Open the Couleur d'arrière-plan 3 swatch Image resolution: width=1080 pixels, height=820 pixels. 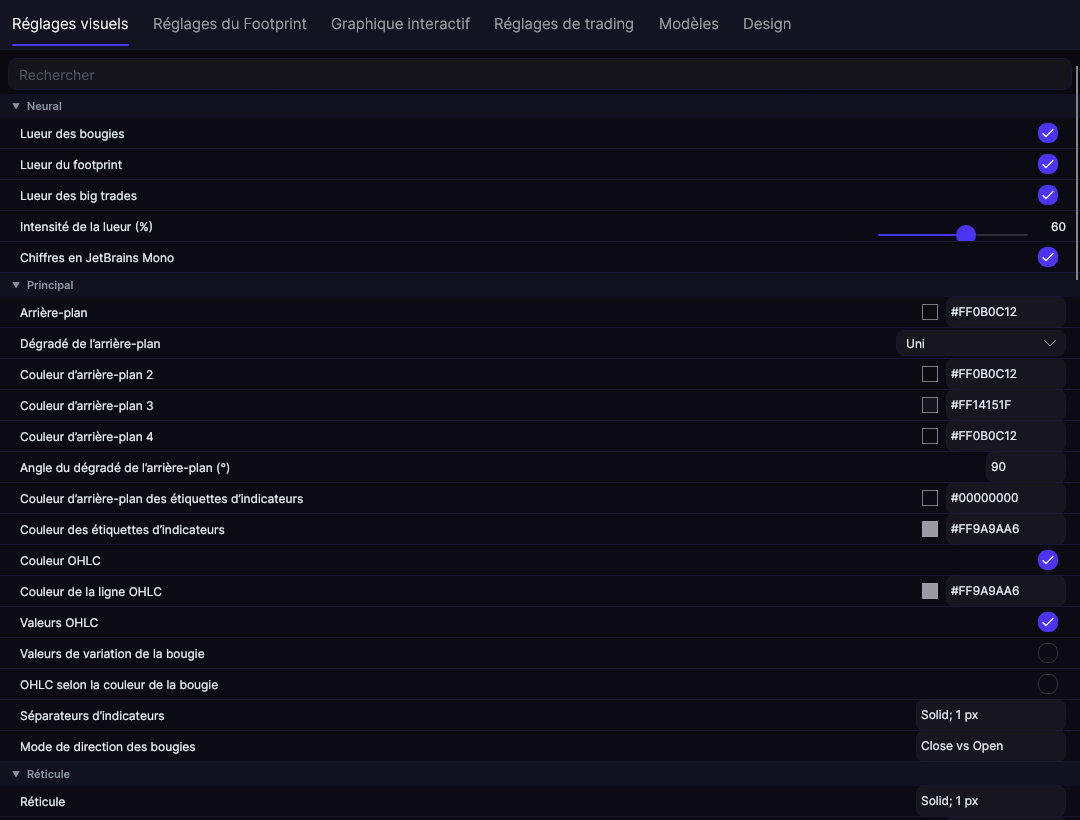pyautogui.click(x=930, y=405)
